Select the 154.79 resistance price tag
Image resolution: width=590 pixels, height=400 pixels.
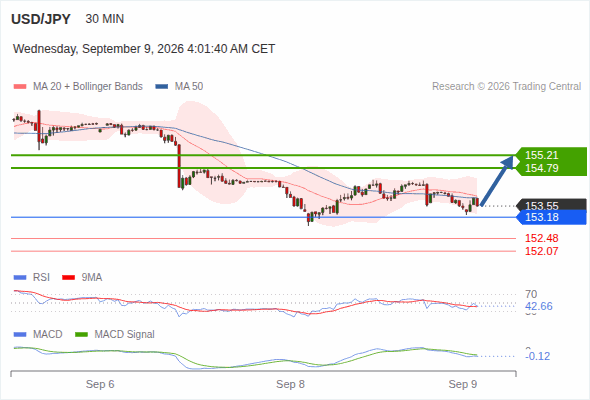point(542,168)
